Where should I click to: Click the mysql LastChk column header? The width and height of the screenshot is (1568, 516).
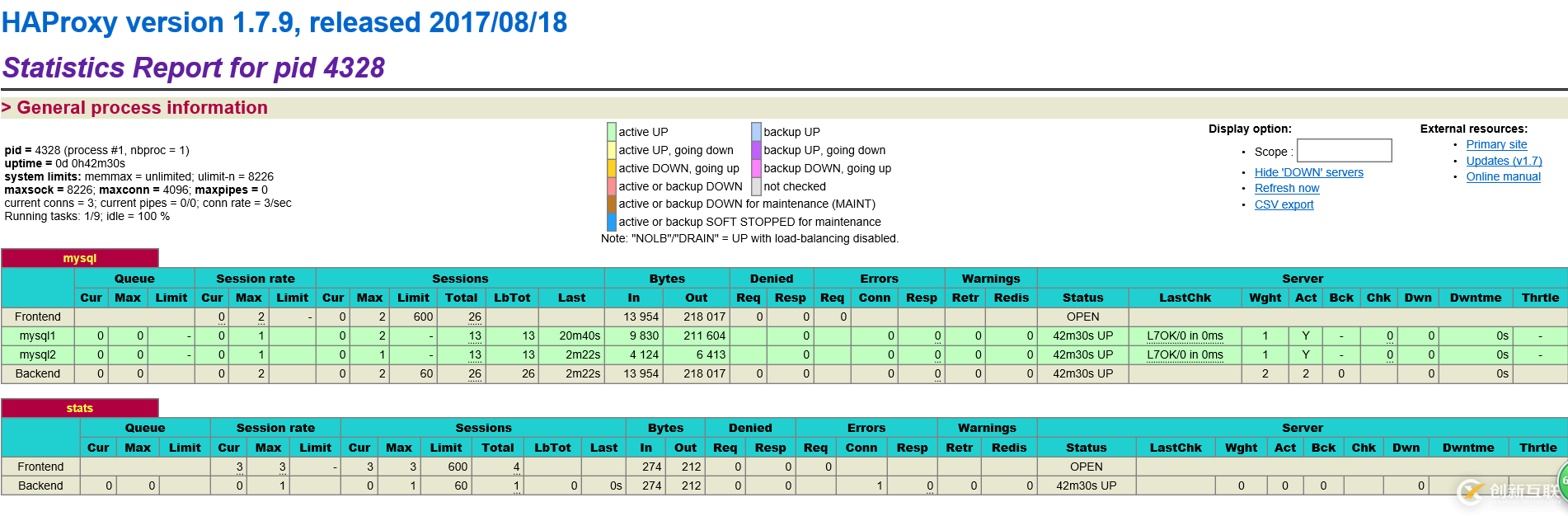pyautogui.click(x=1185, y=298)
